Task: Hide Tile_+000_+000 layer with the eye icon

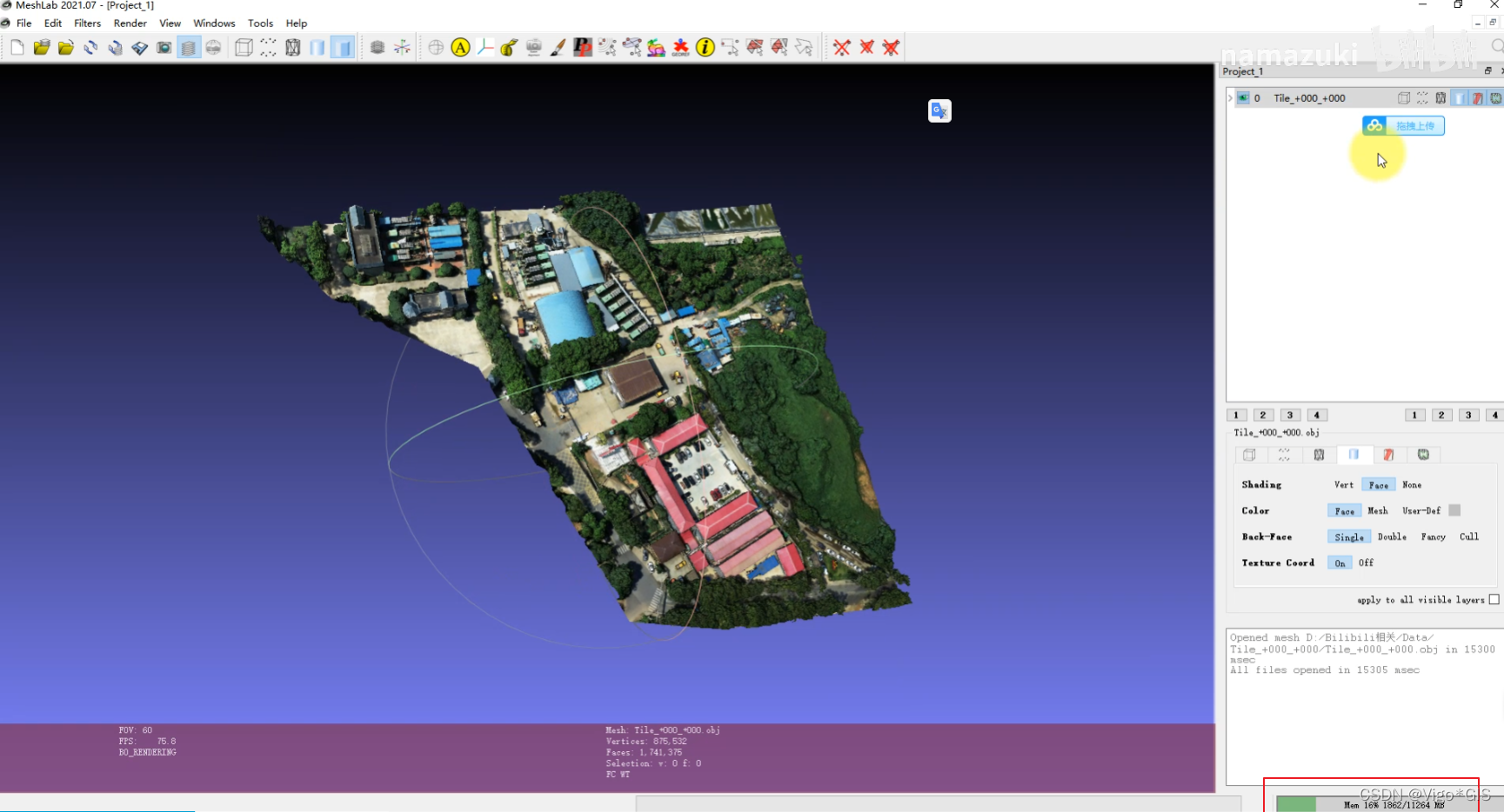Action: pyautogui.click(x=1243, y=98)
